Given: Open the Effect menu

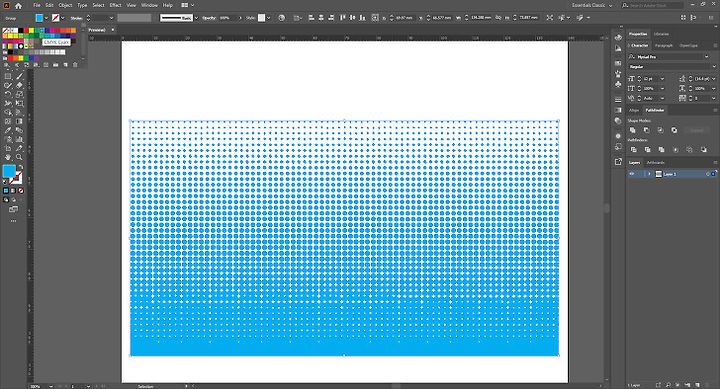Looking at the screenshot, I should pos(115,5).
